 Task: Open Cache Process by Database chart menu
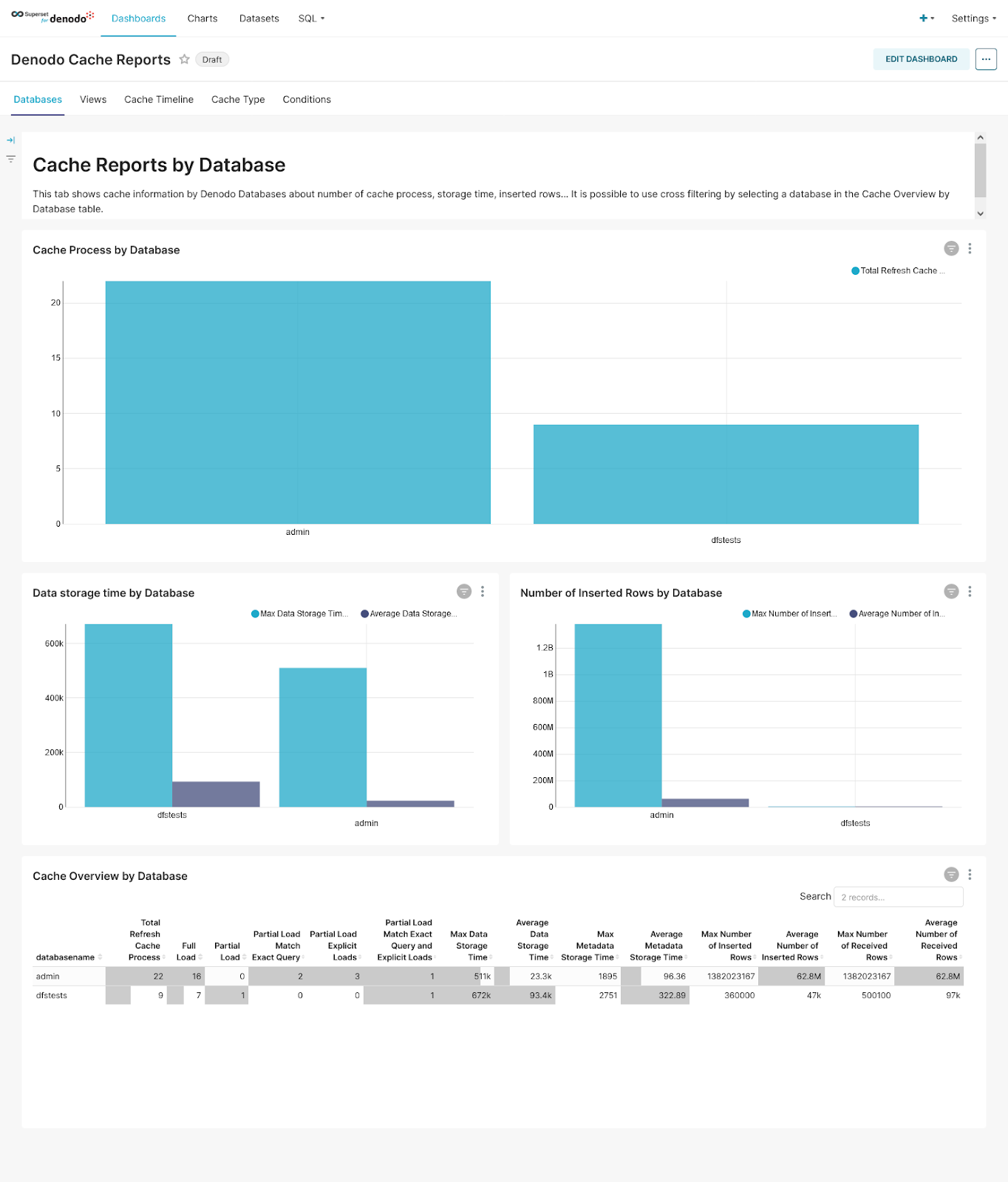click(970, 249)
